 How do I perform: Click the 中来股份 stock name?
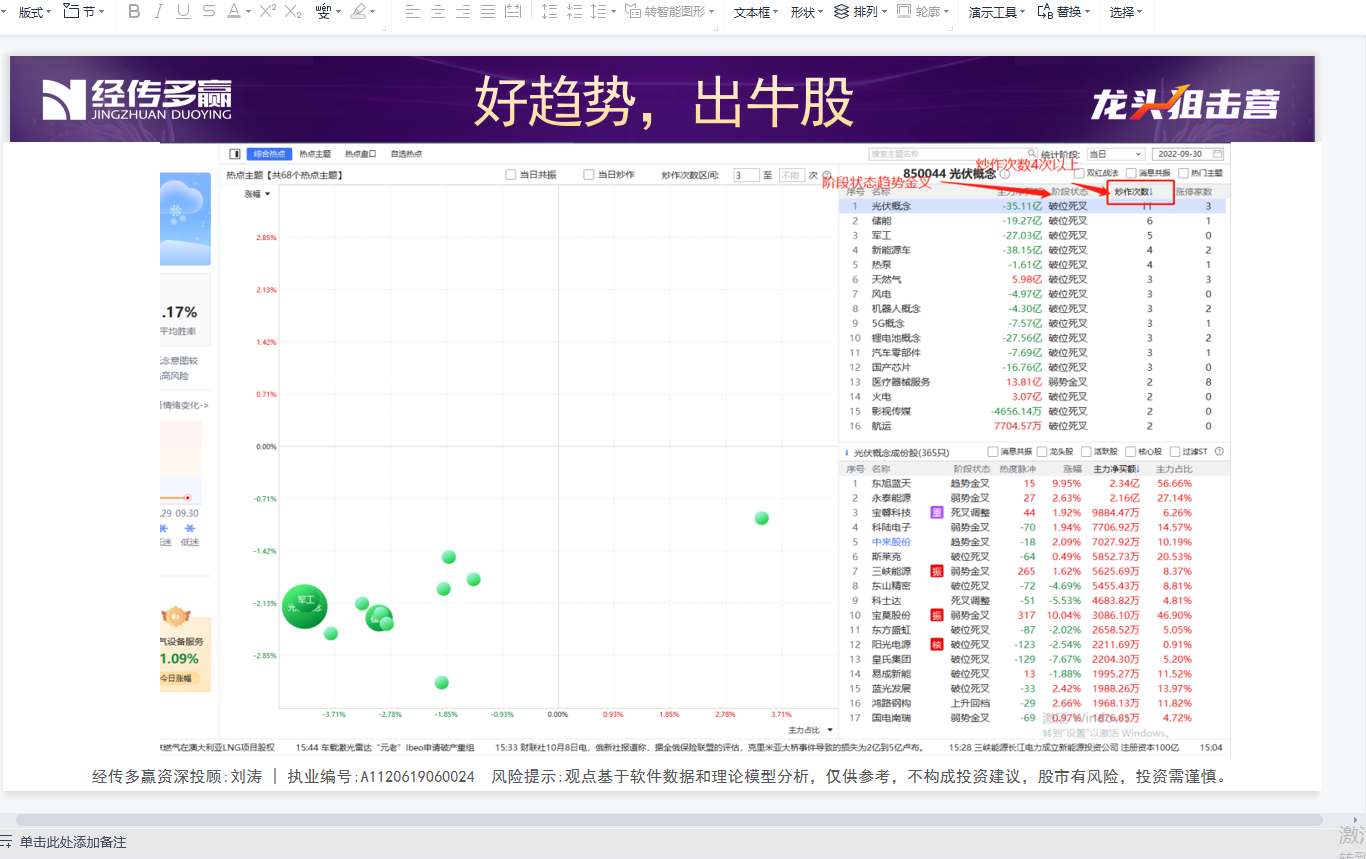point(891,542)
